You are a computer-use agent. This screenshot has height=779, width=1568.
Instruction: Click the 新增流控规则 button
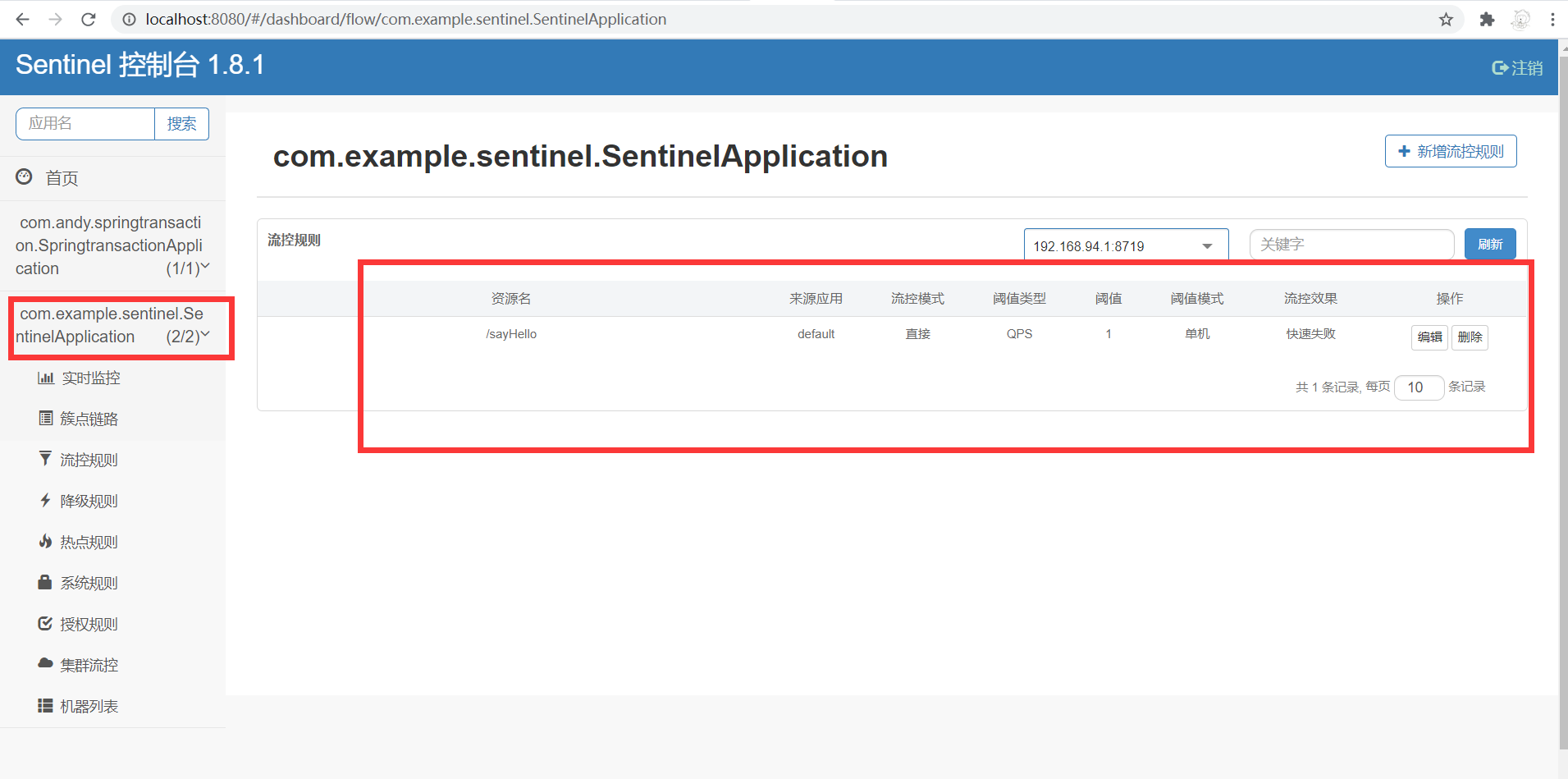tap(1450, 151)
